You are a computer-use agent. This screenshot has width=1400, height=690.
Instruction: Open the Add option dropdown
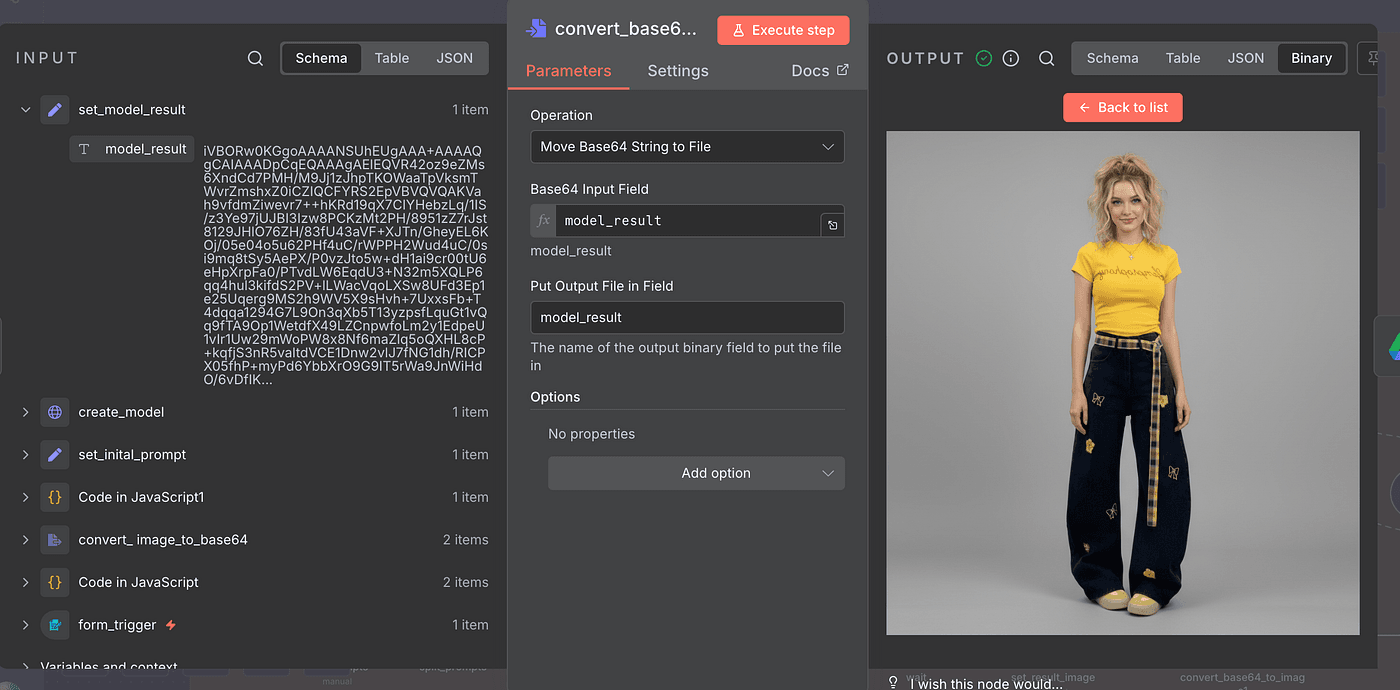click(696, 473)
